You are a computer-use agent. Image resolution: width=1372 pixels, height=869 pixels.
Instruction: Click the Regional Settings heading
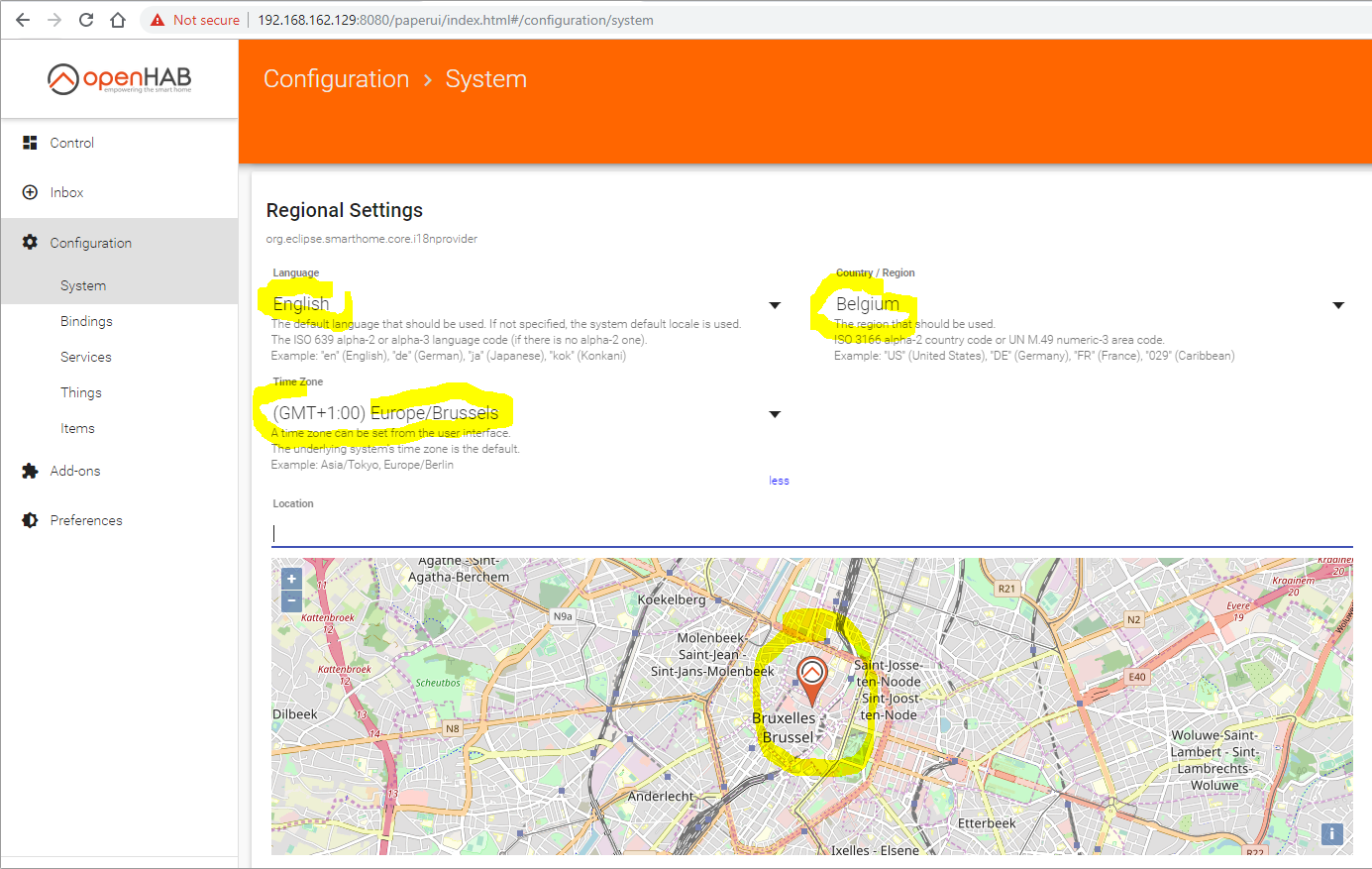[345, 210]
